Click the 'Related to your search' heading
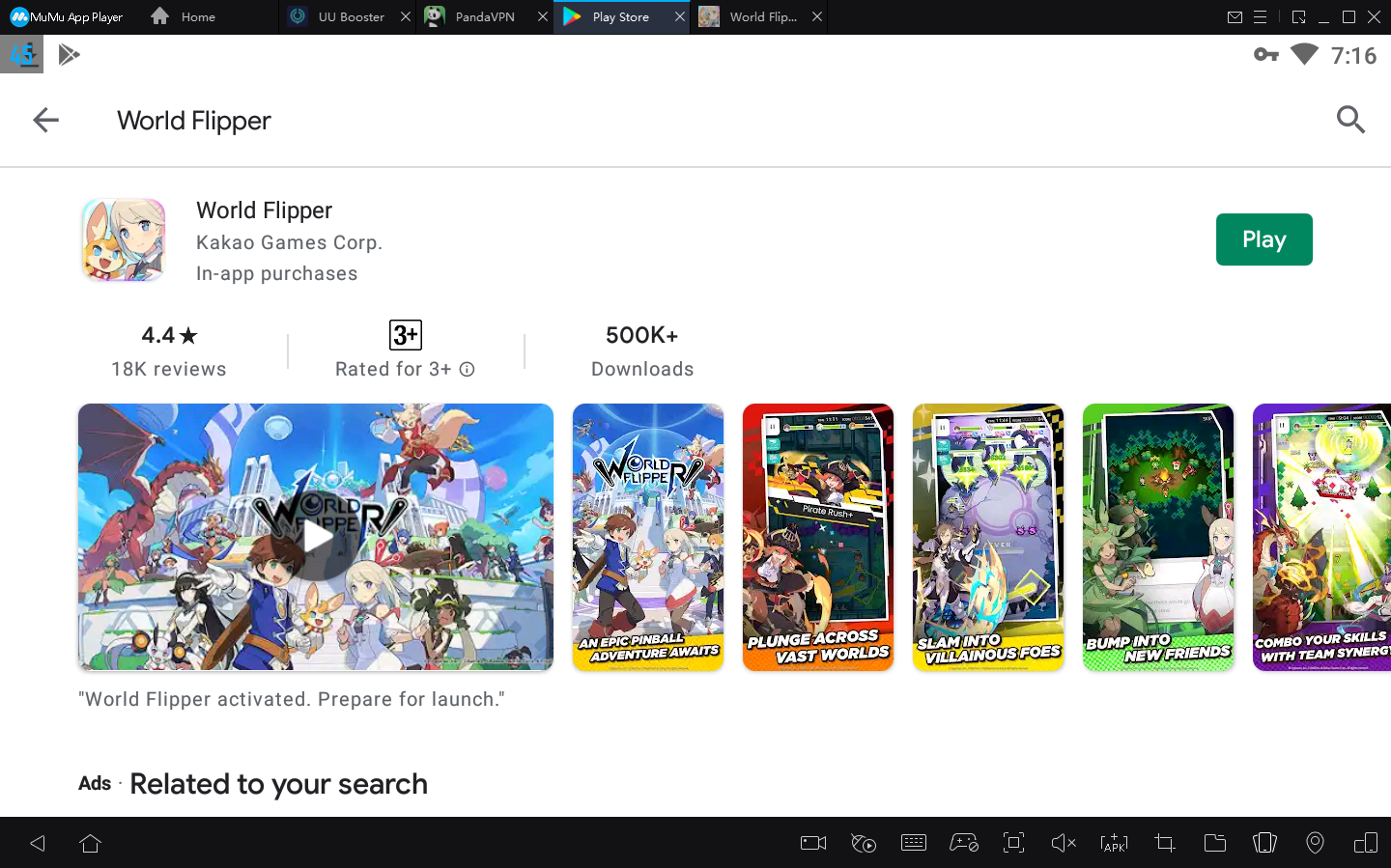This screenshot has height=868, width=1391. pos(278,784)
